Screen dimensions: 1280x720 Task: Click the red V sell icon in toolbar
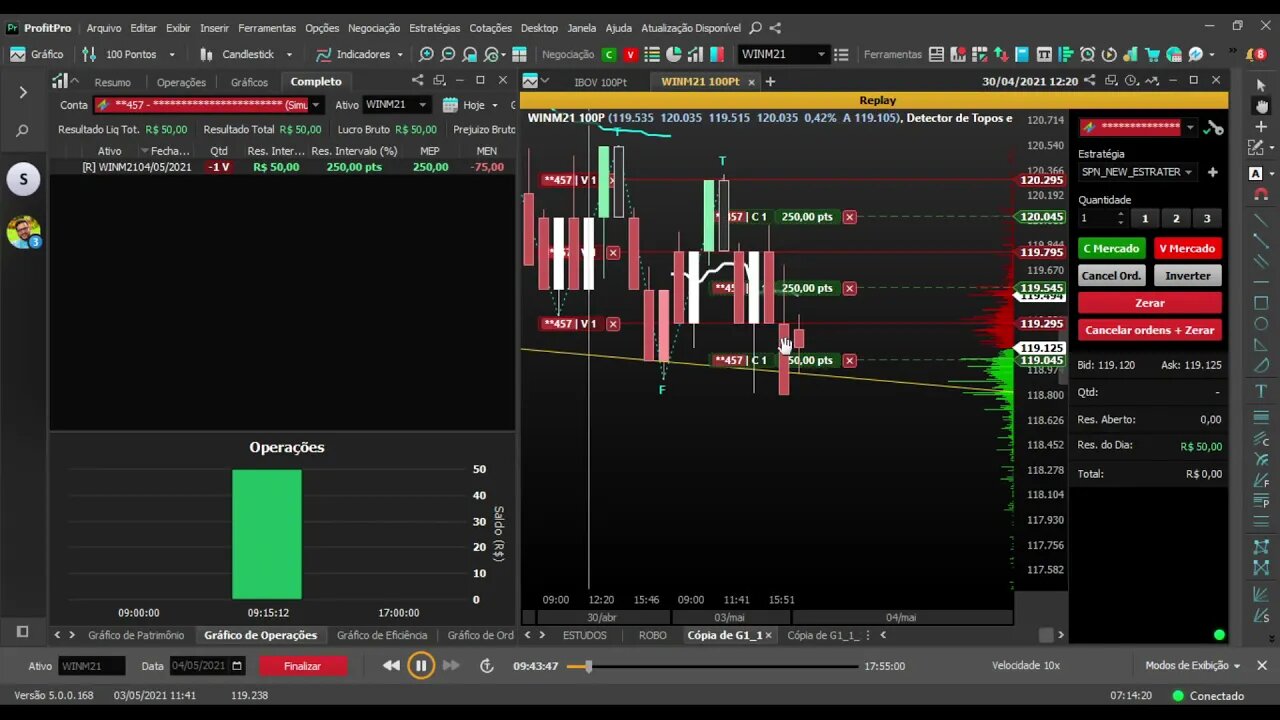[630, 54]
